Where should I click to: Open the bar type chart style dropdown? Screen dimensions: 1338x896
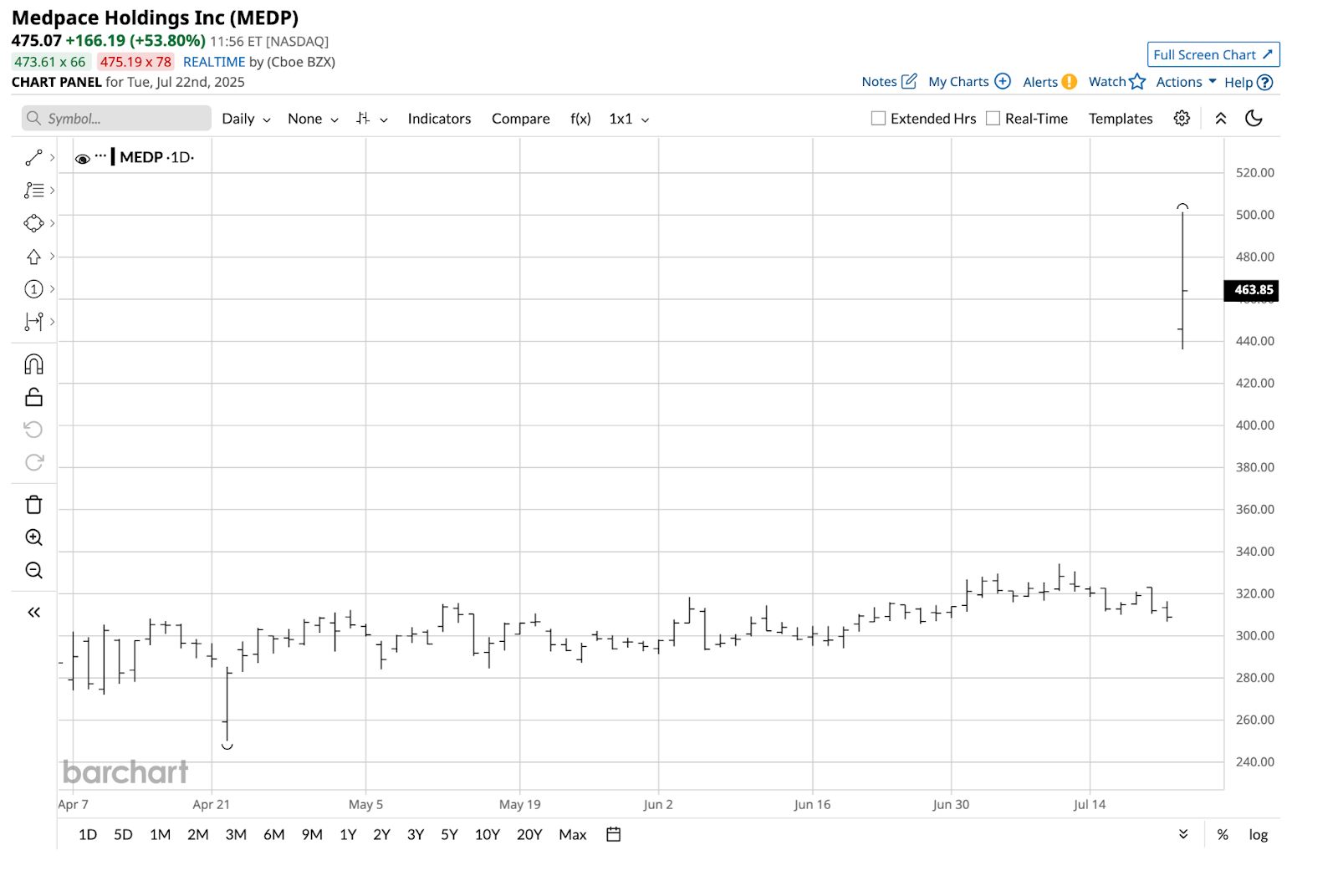pos(372,119)
